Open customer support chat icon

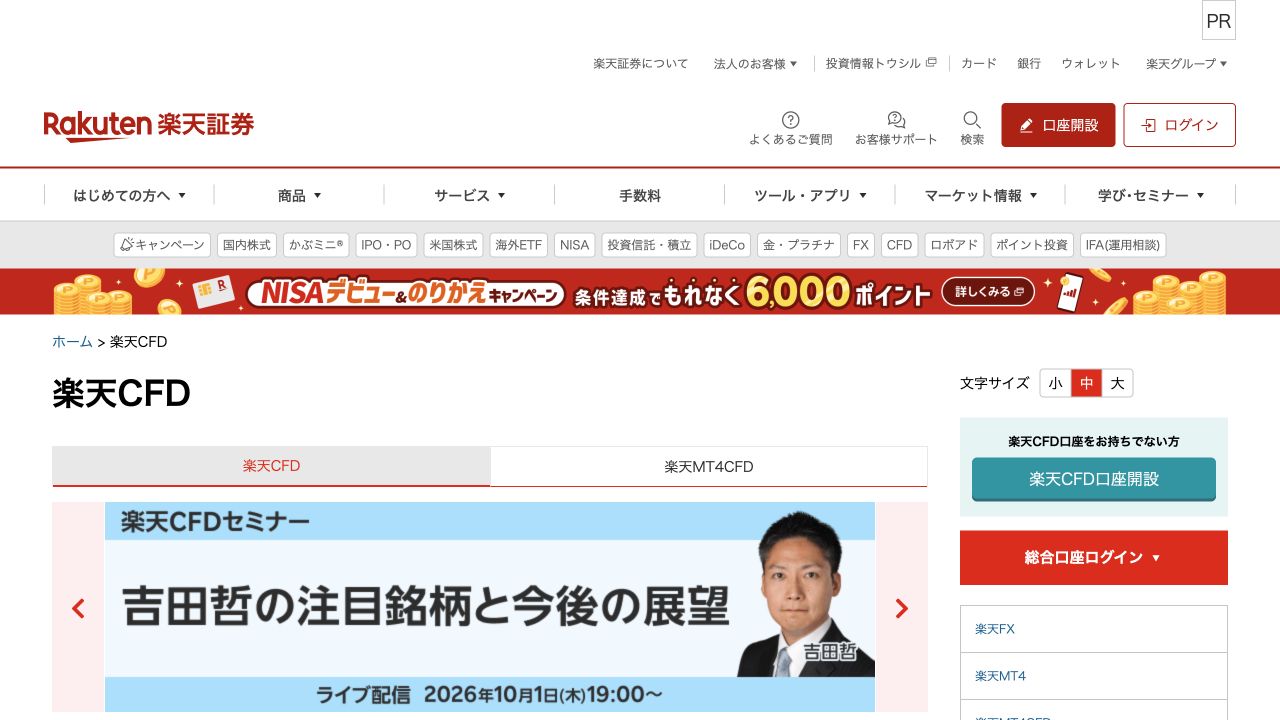[896, 120]
